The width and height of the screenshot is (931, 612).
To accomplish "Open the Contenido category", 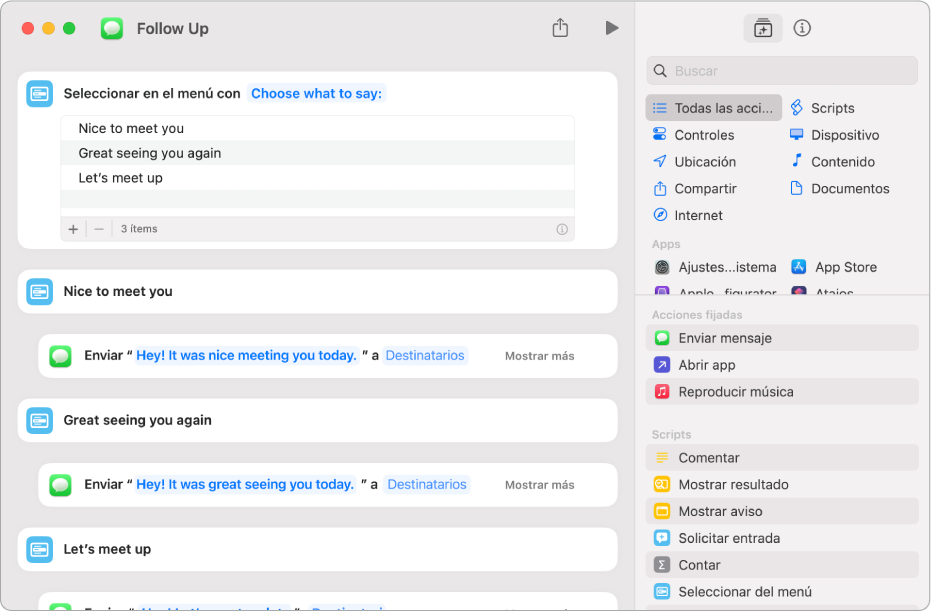I will (x=832, y=161).
